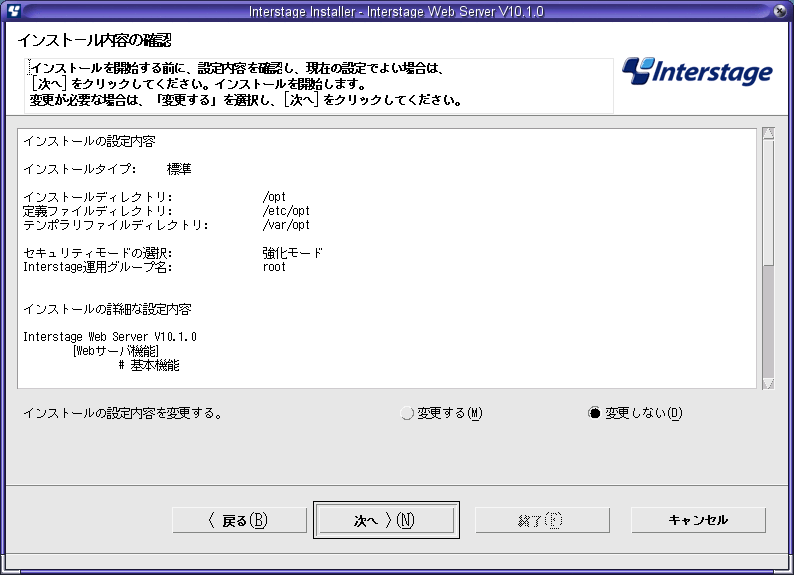Click the root group name value
This screenshot has width=794, height=575.
[x=274, y=267]
